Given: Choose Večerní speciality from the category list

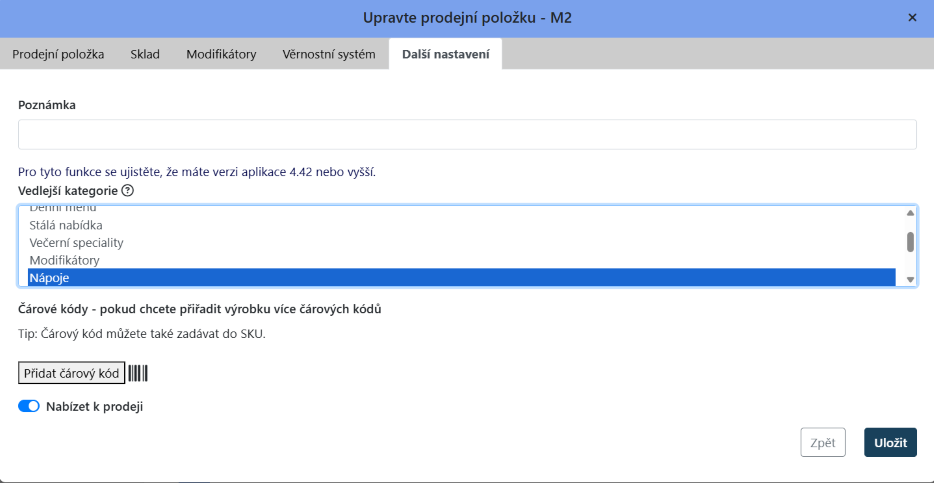Looking at the screenshot, I should click(x=76, y=243).
